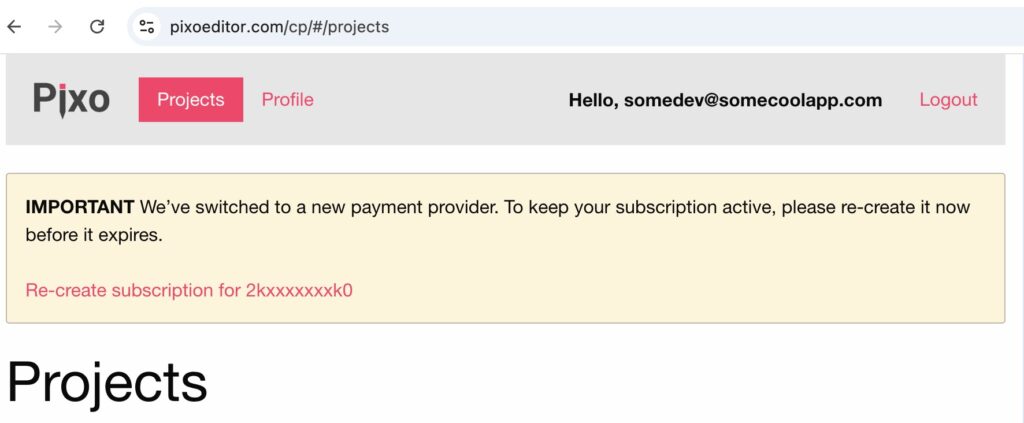Click empty header space between Profile and greeting
The height and width of the screenshot is (423, 1024).
coord(440,99)
